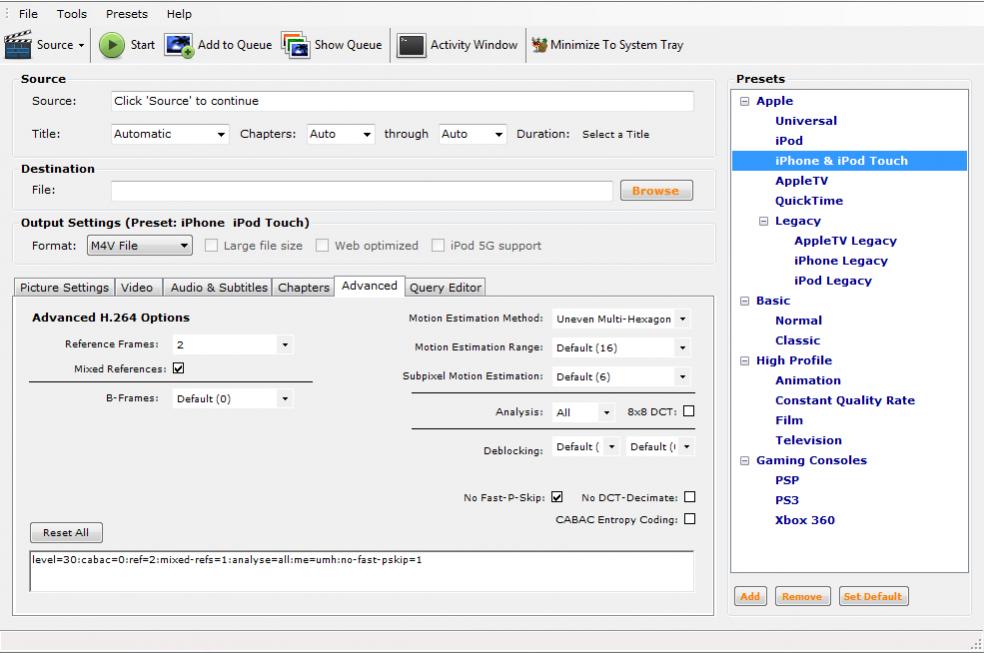Collapse the Legacy preset subgroup

763,221
